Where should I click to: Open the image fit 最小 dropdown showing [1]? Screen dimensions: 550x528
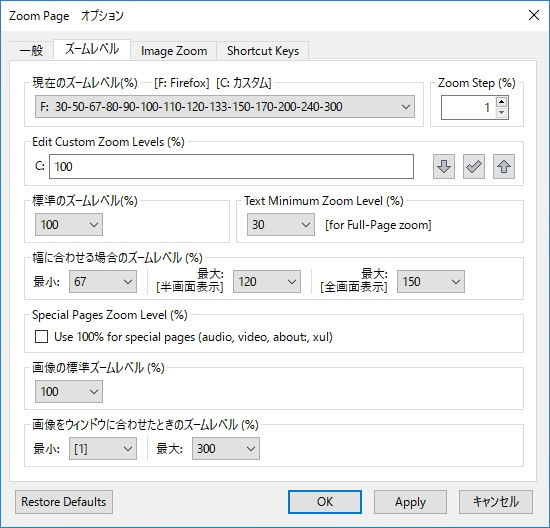click(x=103, y=448)
